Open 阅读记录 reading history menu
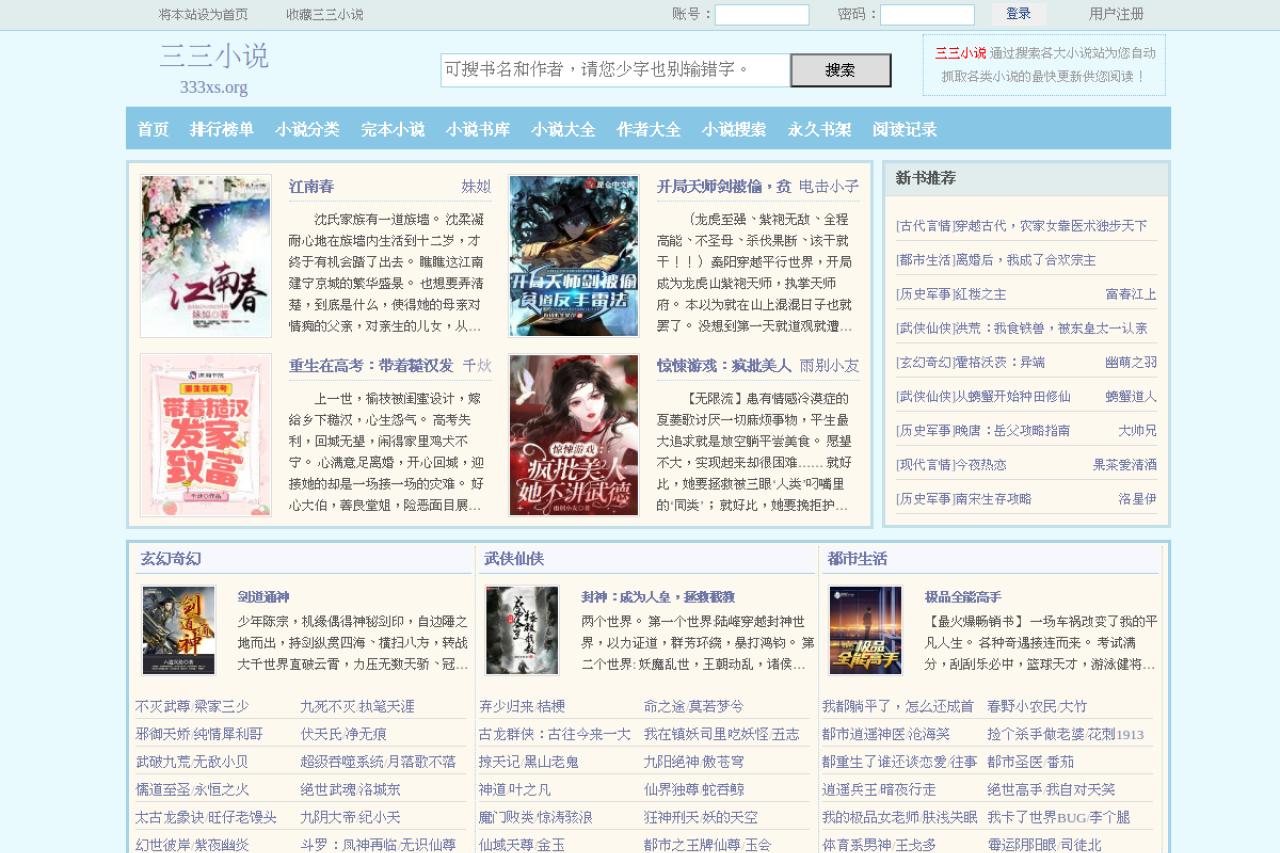 pyautogui.click(x=905, y=129)
